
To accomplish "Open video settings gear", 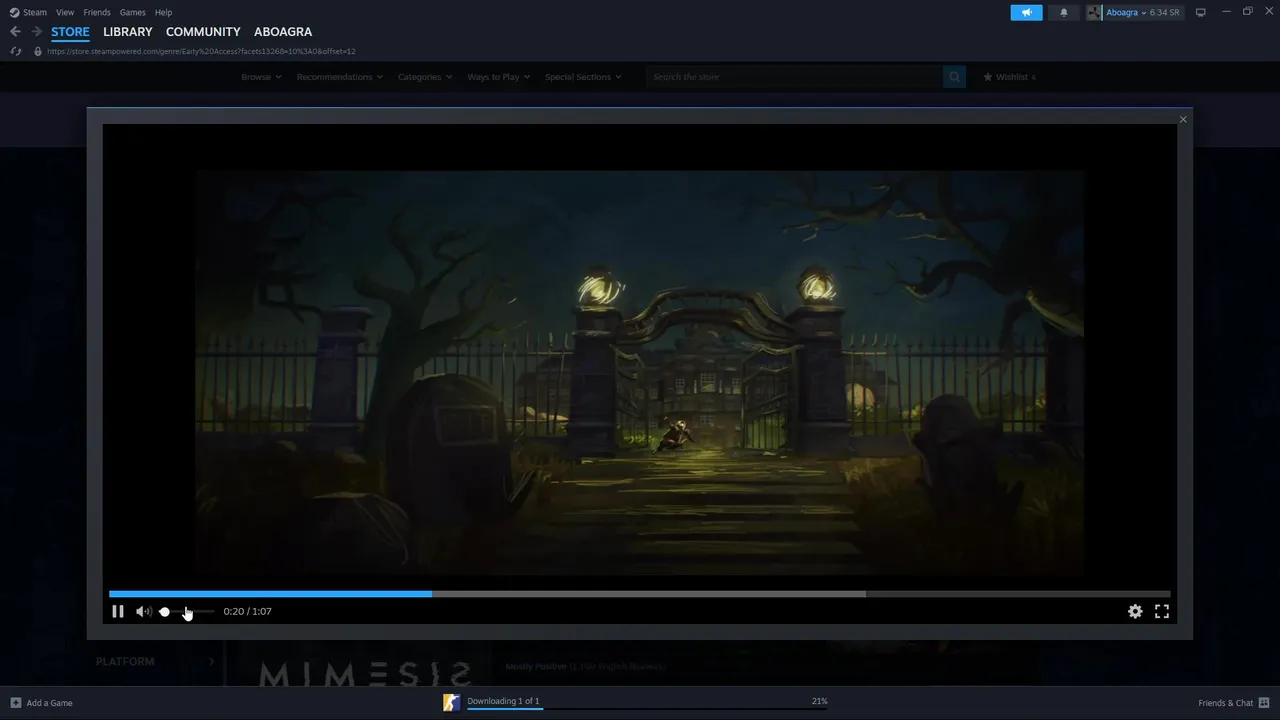I will point(1135,611).
